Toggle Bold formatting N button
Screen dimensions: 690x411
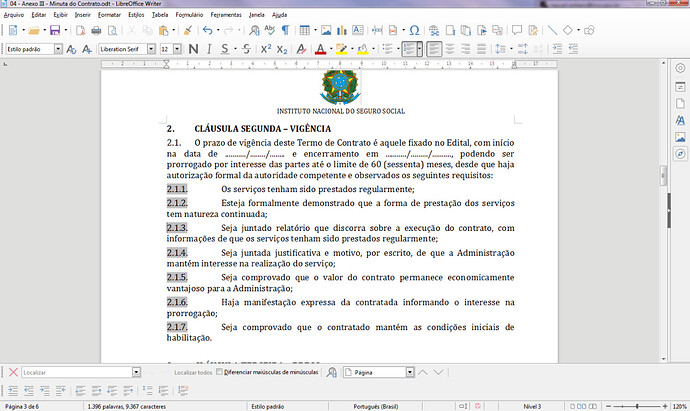click(193, 49)
